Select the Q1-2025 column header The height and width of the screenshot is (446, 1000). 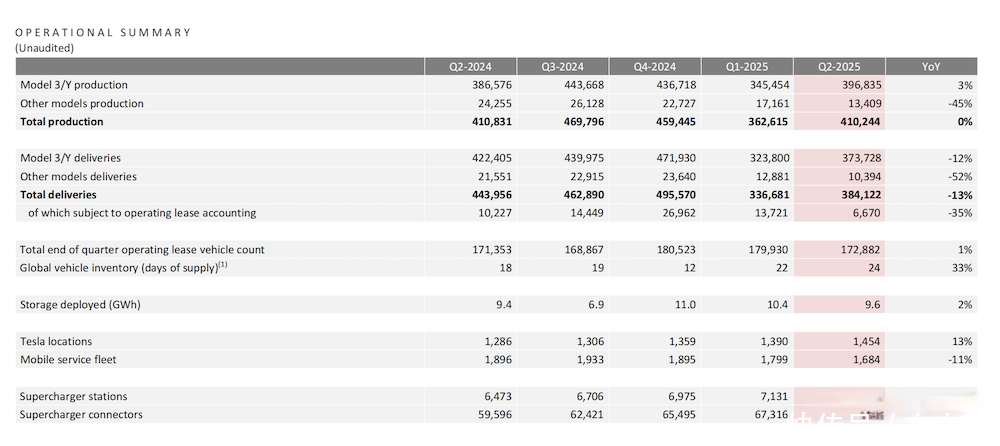pos(746,67)
